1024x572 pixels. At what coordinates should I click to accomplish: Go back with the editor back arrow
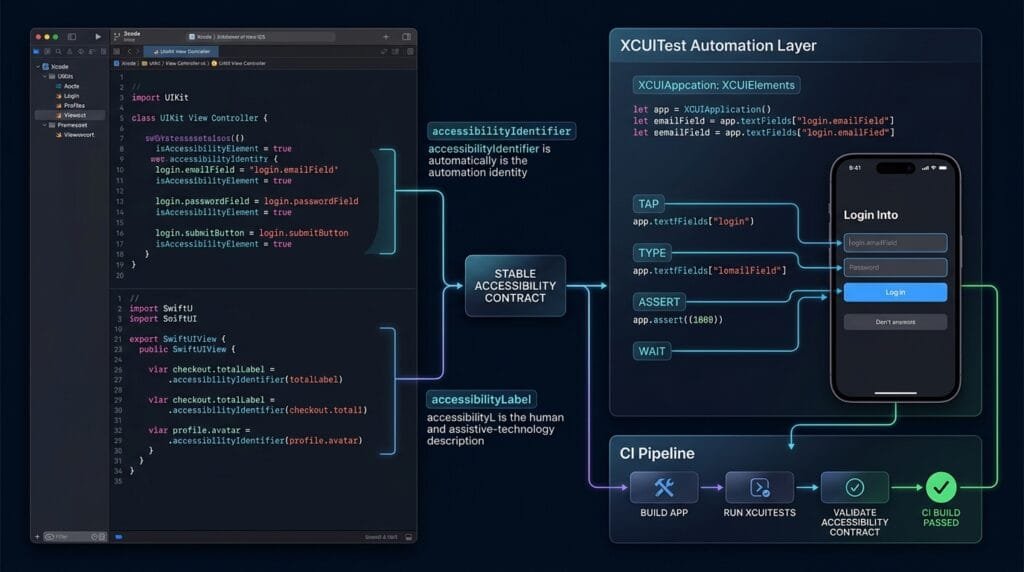[x=129, y=51]
